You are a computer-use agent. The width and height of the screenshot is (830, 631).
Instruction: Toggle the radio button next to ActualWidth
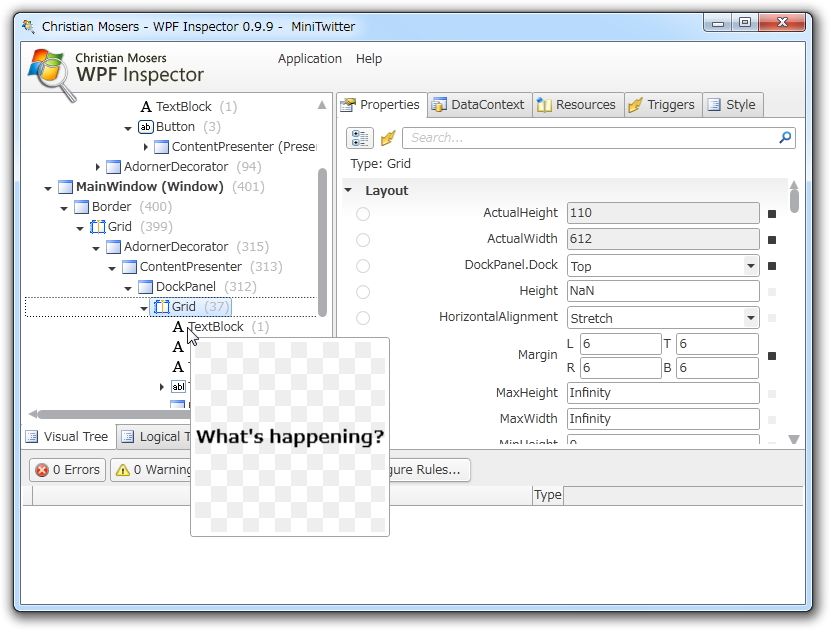point(363,240)
